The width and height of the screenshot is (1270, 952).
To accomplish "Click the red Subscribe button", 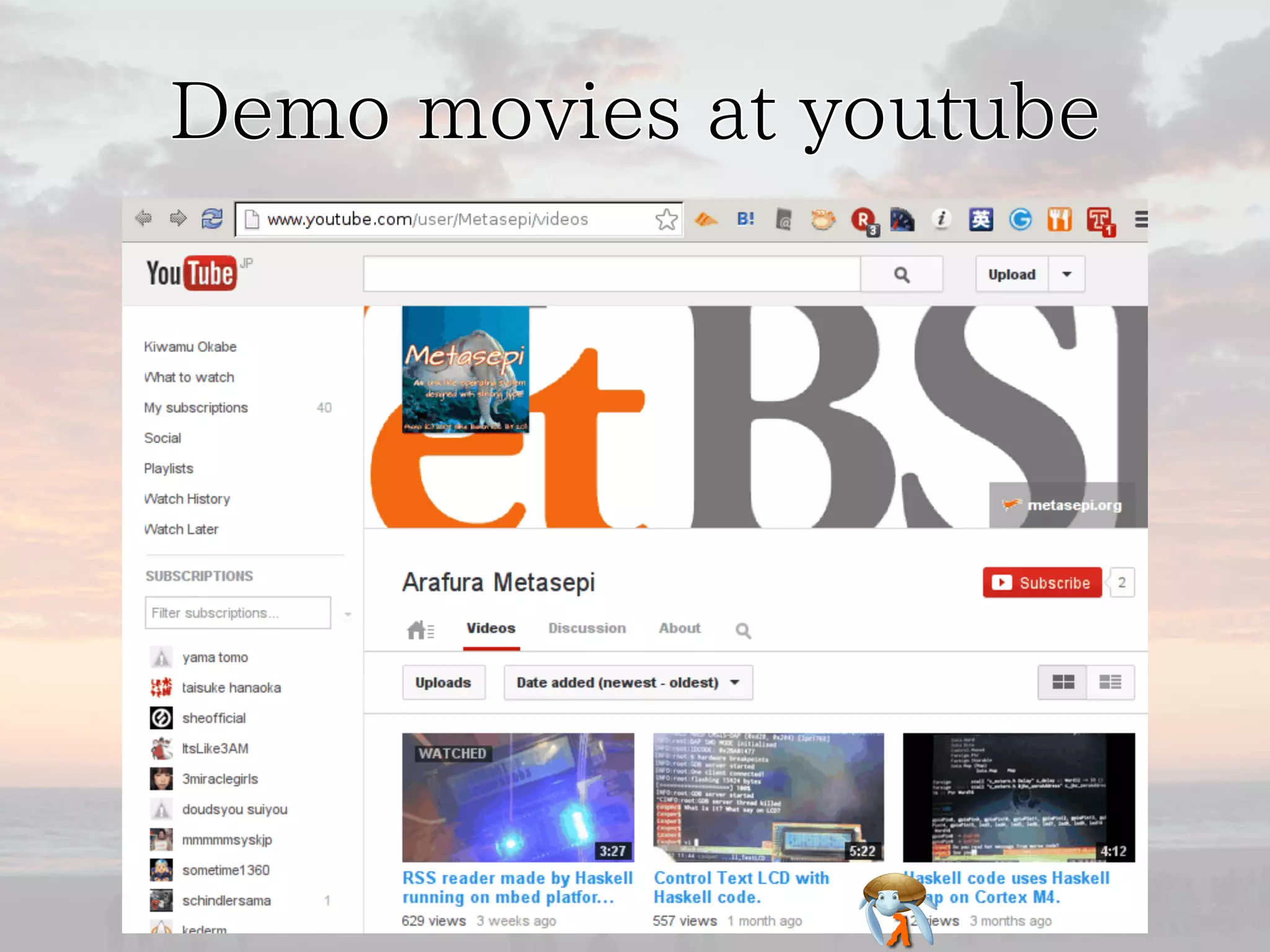I will click(x=1042, y=583).
